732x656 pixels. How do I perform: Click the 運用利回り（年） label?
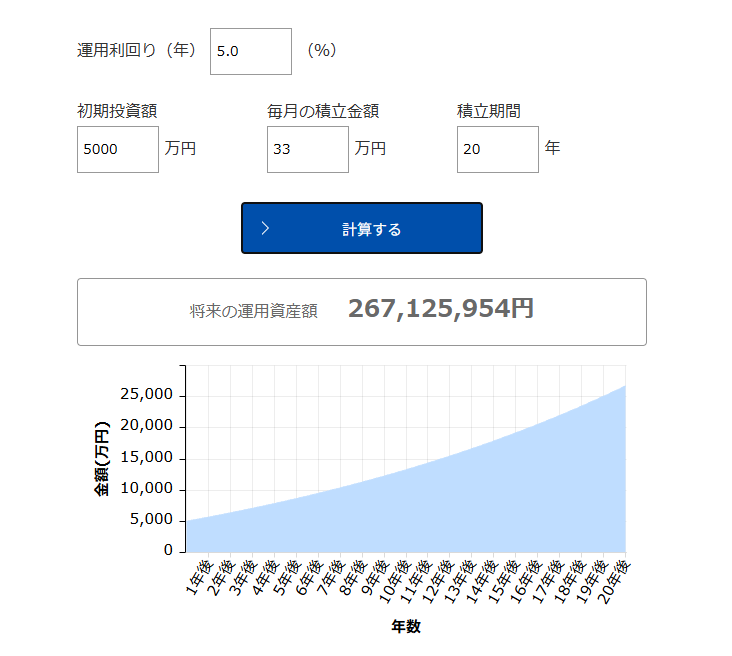click(137, 50)
